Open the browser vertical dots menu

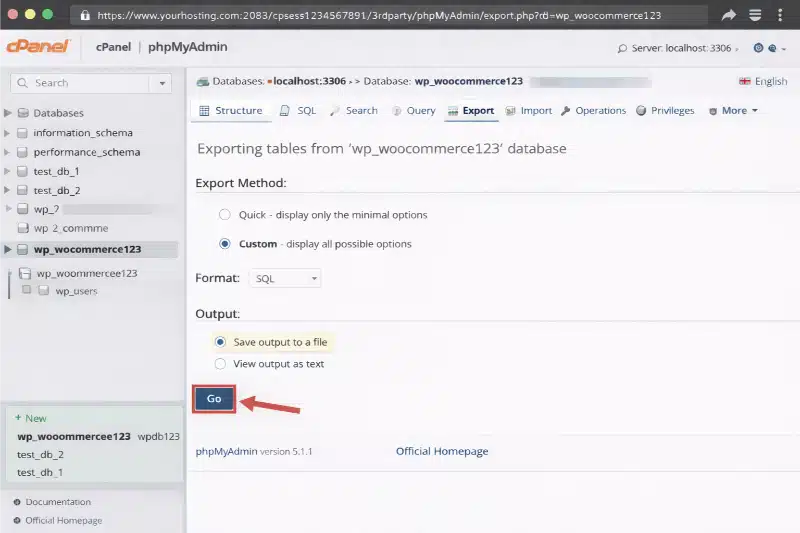click(x=780, y=15)
